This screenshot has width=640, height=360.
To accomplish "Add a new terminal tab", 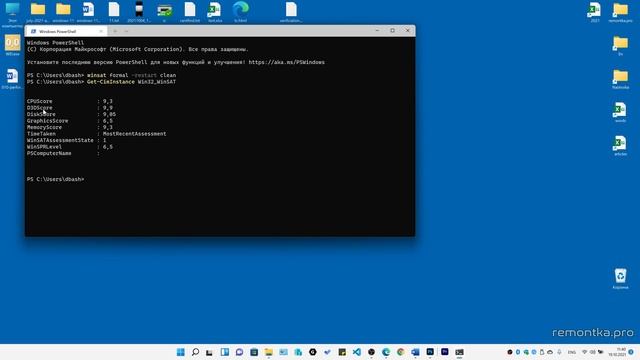I will click(x=115, y=31).
